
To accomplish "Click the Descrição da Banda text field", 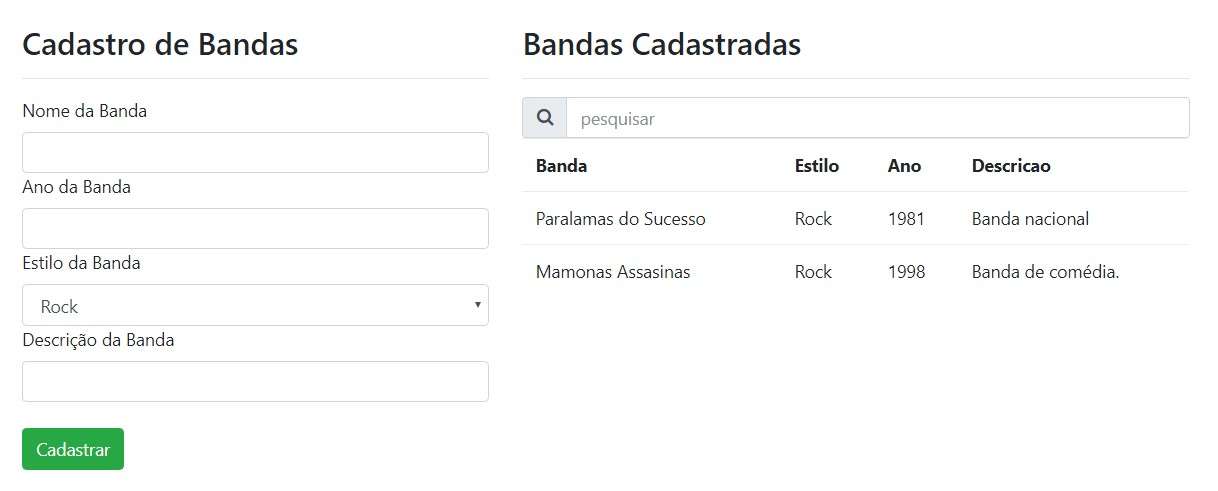I will point(255,381).
